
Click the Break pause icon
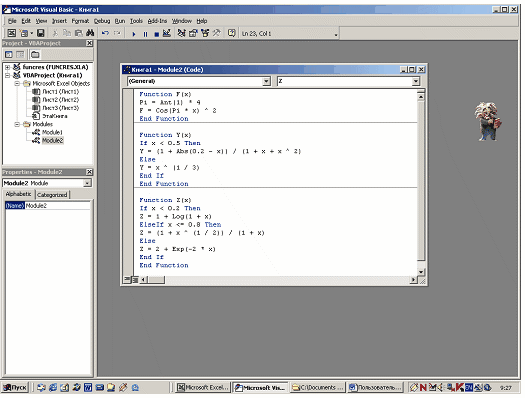(145, 34)
